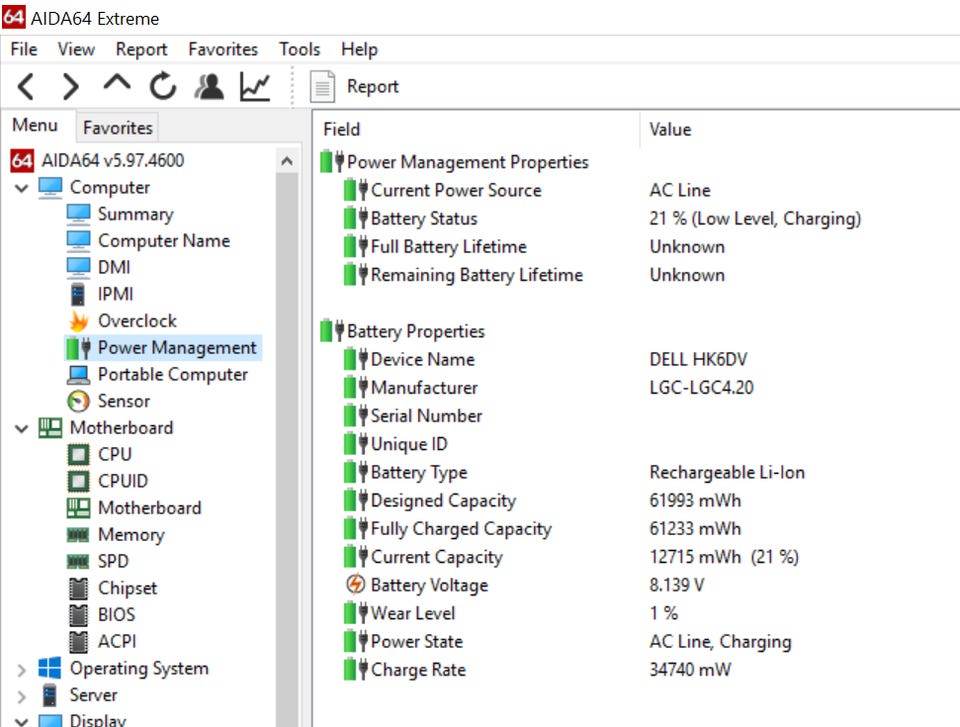Collapse the Computer tree node
This screenshot has height=727, width=960.
coord(22,188)
